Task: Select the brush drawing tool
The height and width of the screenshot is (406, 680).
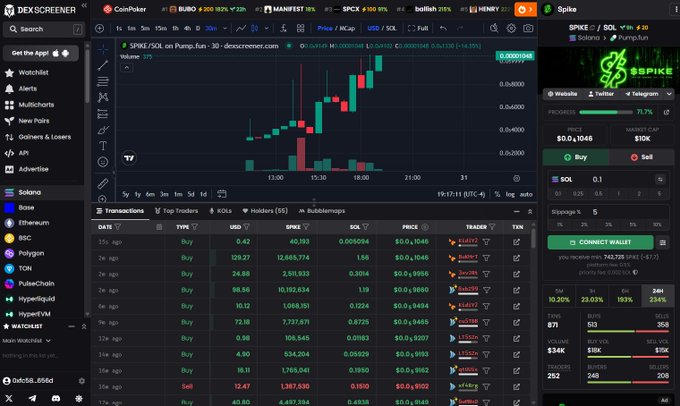Action: pyautogui.click(x=103, y=130)
